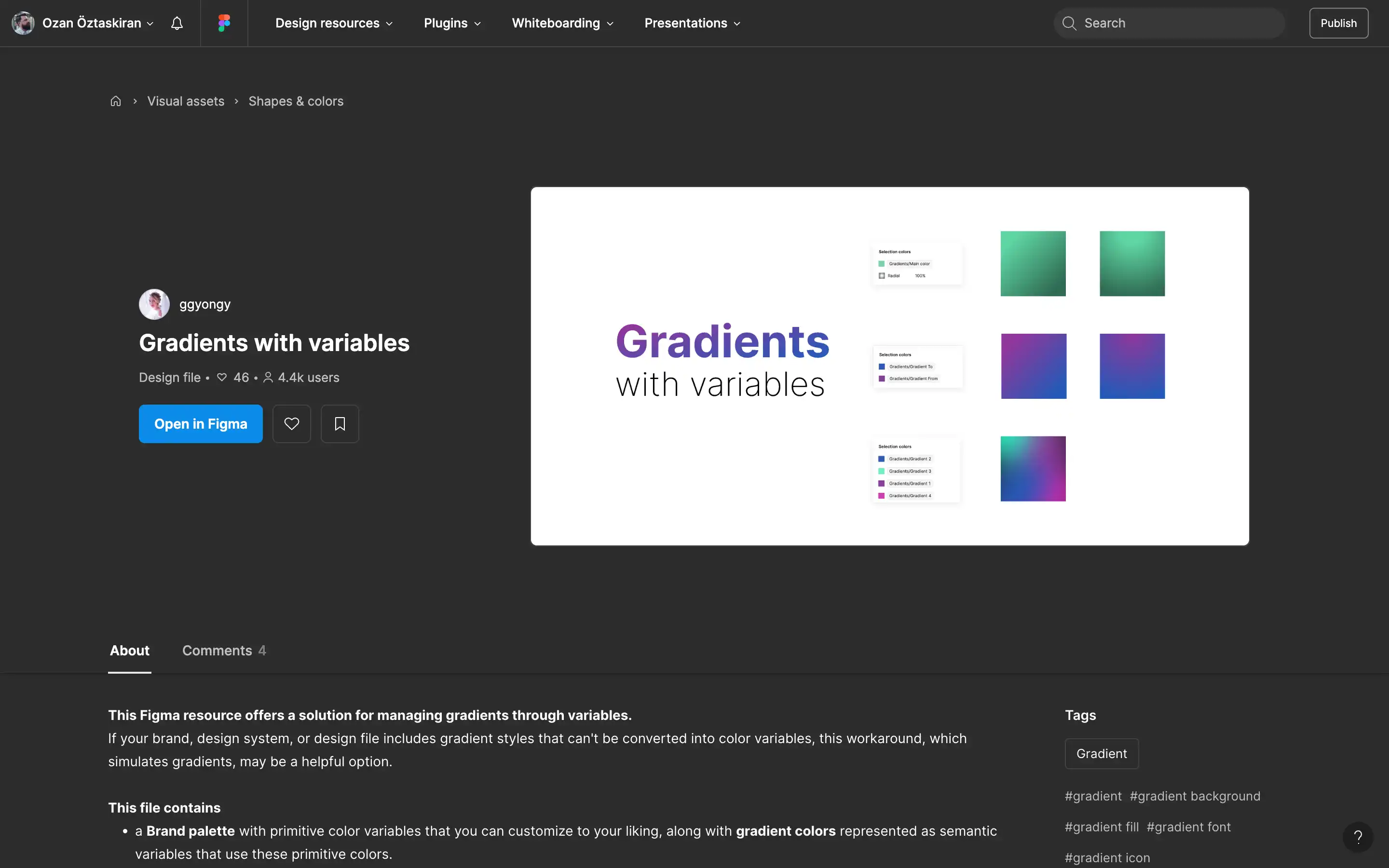Expand the Design resources menu

click(333, 23)
